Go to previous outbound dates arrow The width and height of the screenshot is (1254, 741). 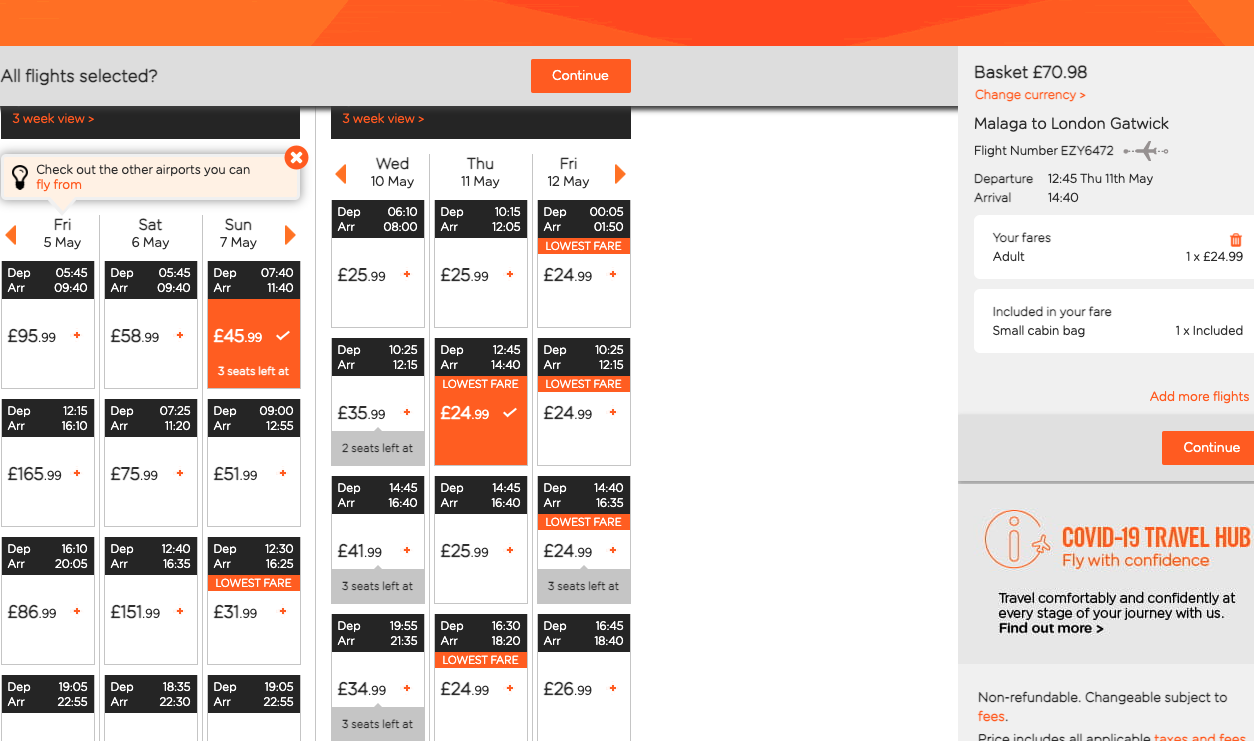tap(11, 235)
